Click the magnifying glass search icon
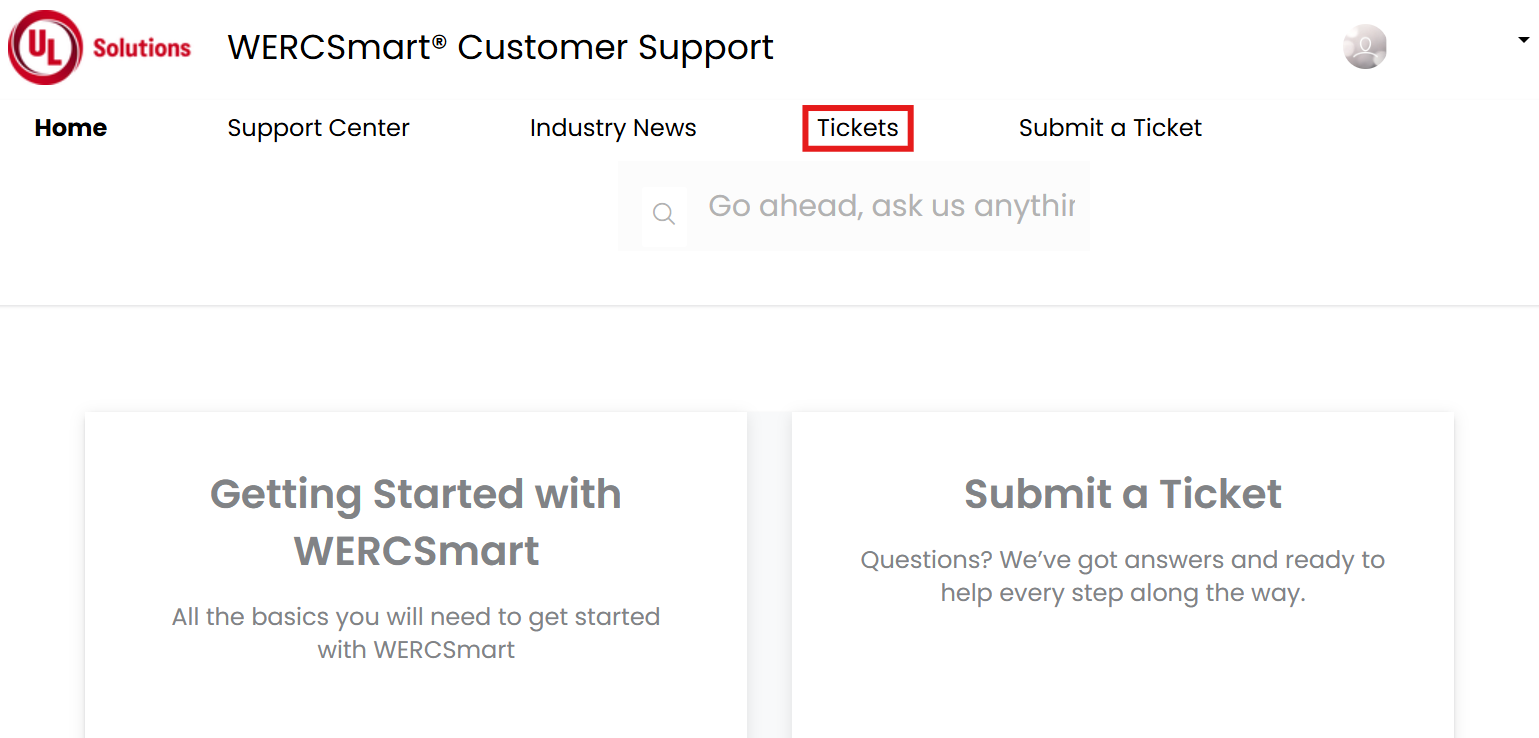 tap(664, 213)
